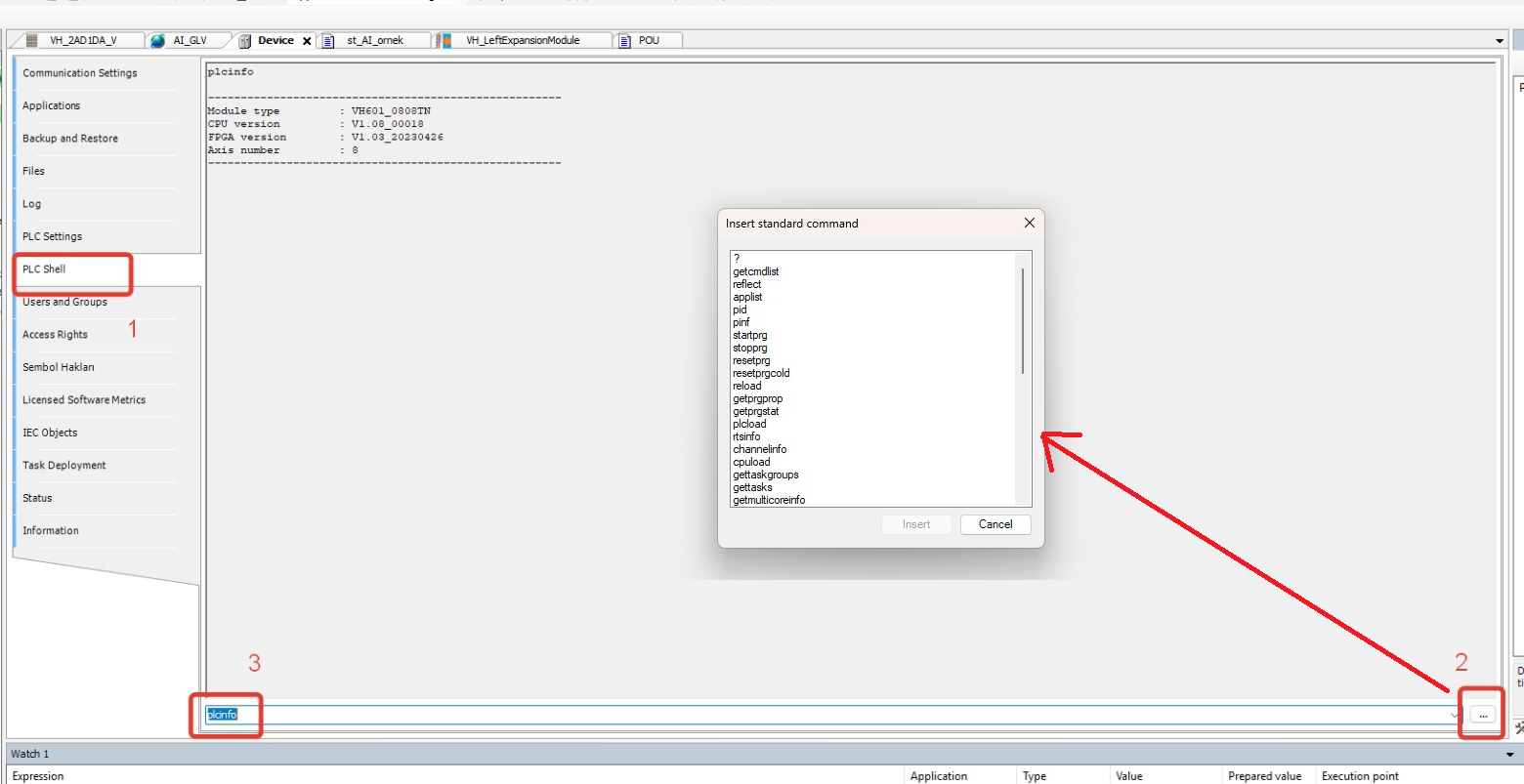The width and height of the screenshot is (1524, 784).
Task: Click the st_AI_ornek tab document icon
Action: [x=328, y=40]
